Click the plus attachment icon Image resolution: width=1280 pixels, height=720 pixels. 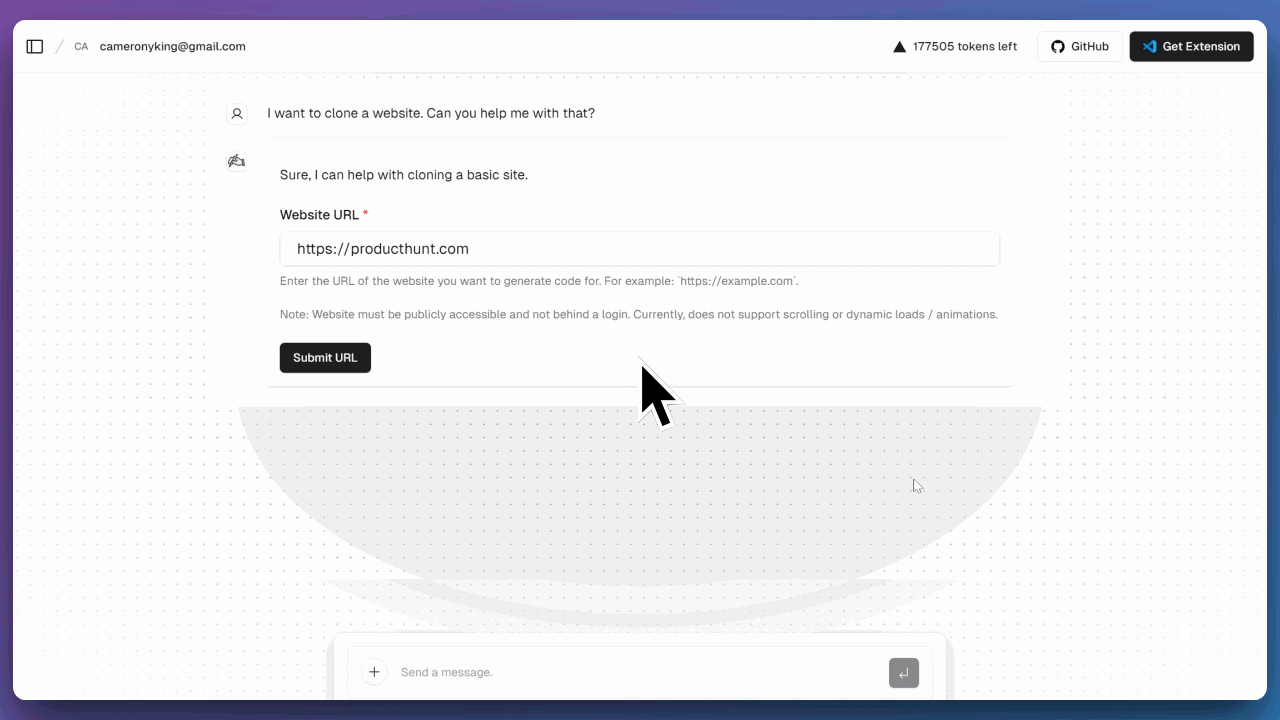coord(375,673)
